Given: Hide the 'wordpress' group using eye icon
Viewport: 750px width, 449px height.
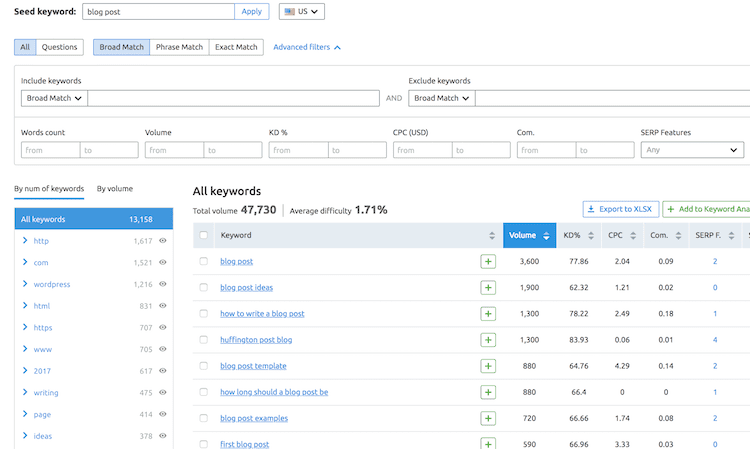Looking at the screenshot, I should [163, 284].
